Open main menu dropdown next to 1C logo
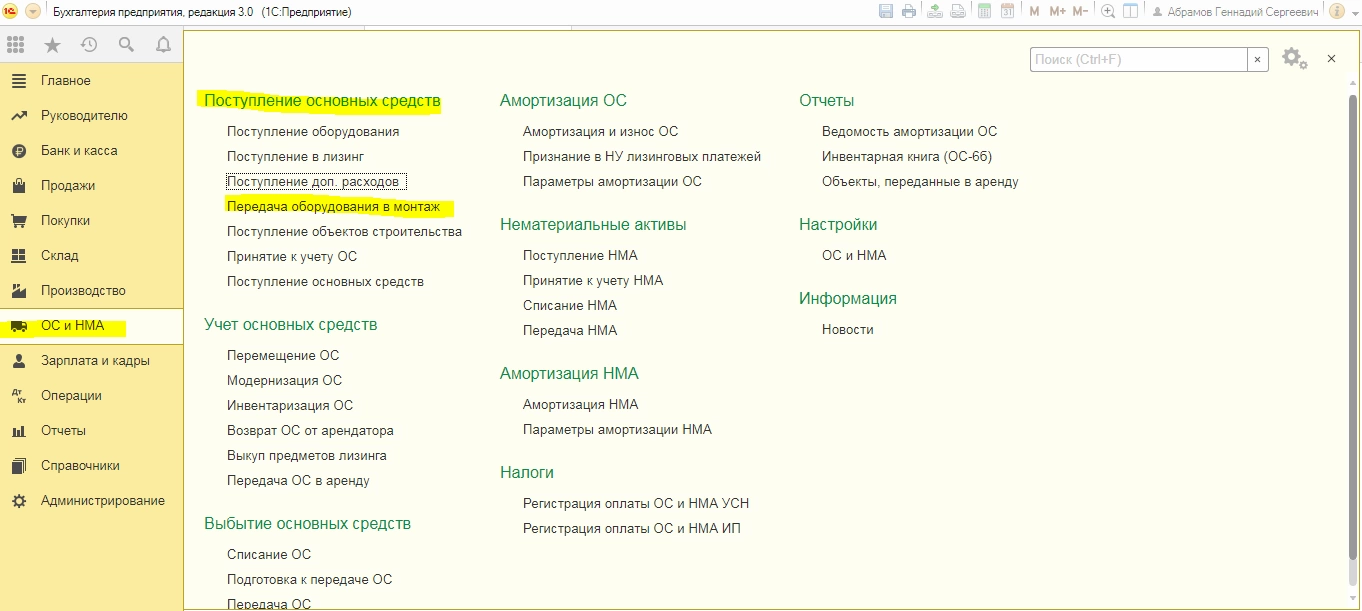The image size is (1362, 611). click(x=33, y=11)
